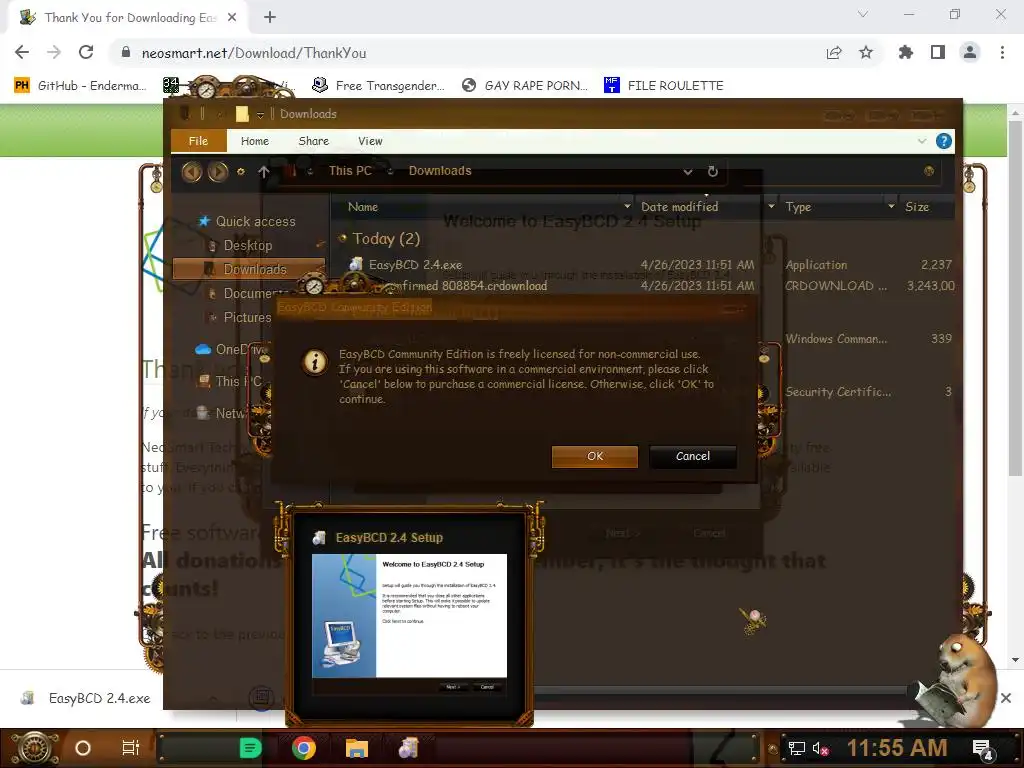1024x768 pixels.
Task: Refresh the Downloads folder view
Action: click(x=712, y=171)
